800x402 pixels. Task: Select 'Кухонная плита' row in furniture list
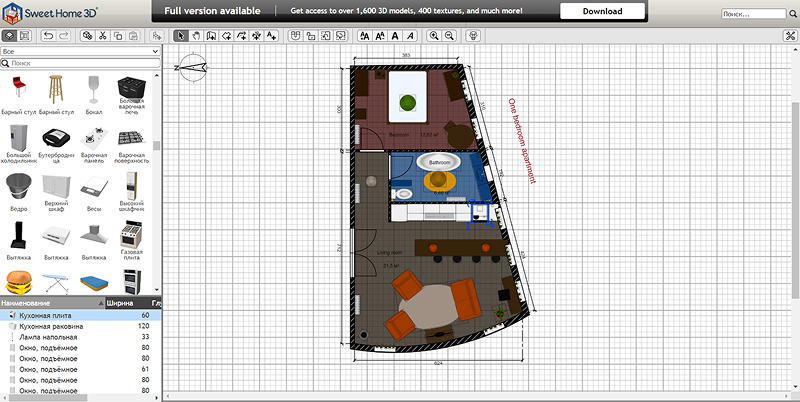(x=45, y=315)
